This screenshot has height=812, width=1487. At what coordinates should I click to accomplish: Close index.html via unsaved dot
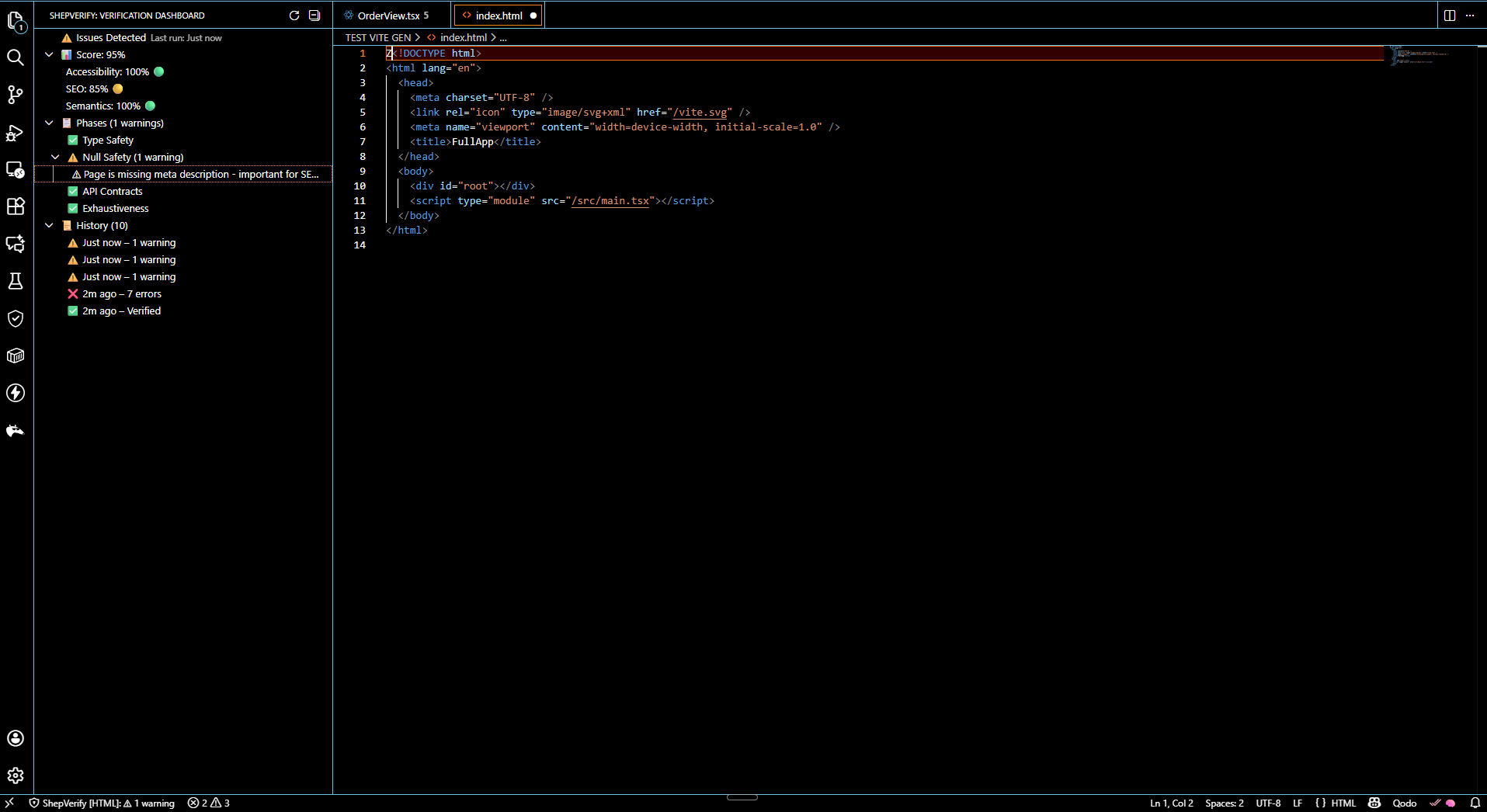click(x=533, y=16)
